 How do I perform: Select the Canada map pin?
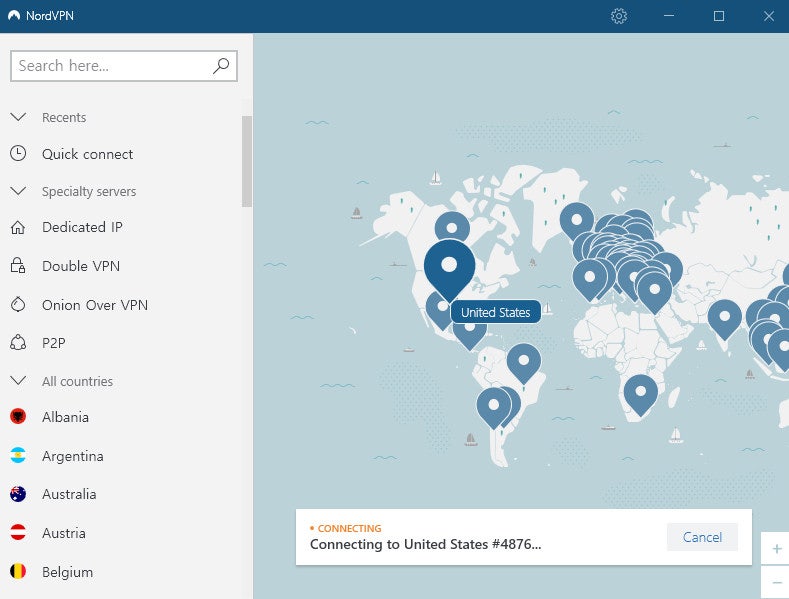pyautogui.click(x=452, y=227)
